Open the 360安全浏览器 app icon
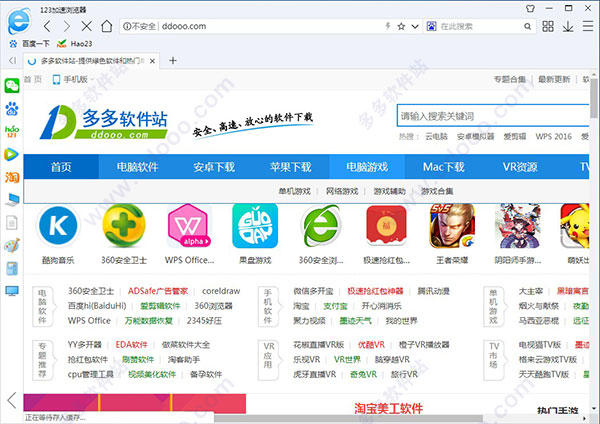 pos(321,226)
